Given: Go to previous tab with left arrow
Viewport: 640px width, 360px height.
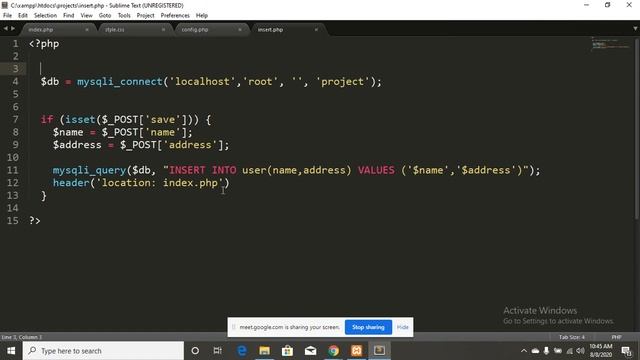Looking at the screenshot, I should coord(5,29).
